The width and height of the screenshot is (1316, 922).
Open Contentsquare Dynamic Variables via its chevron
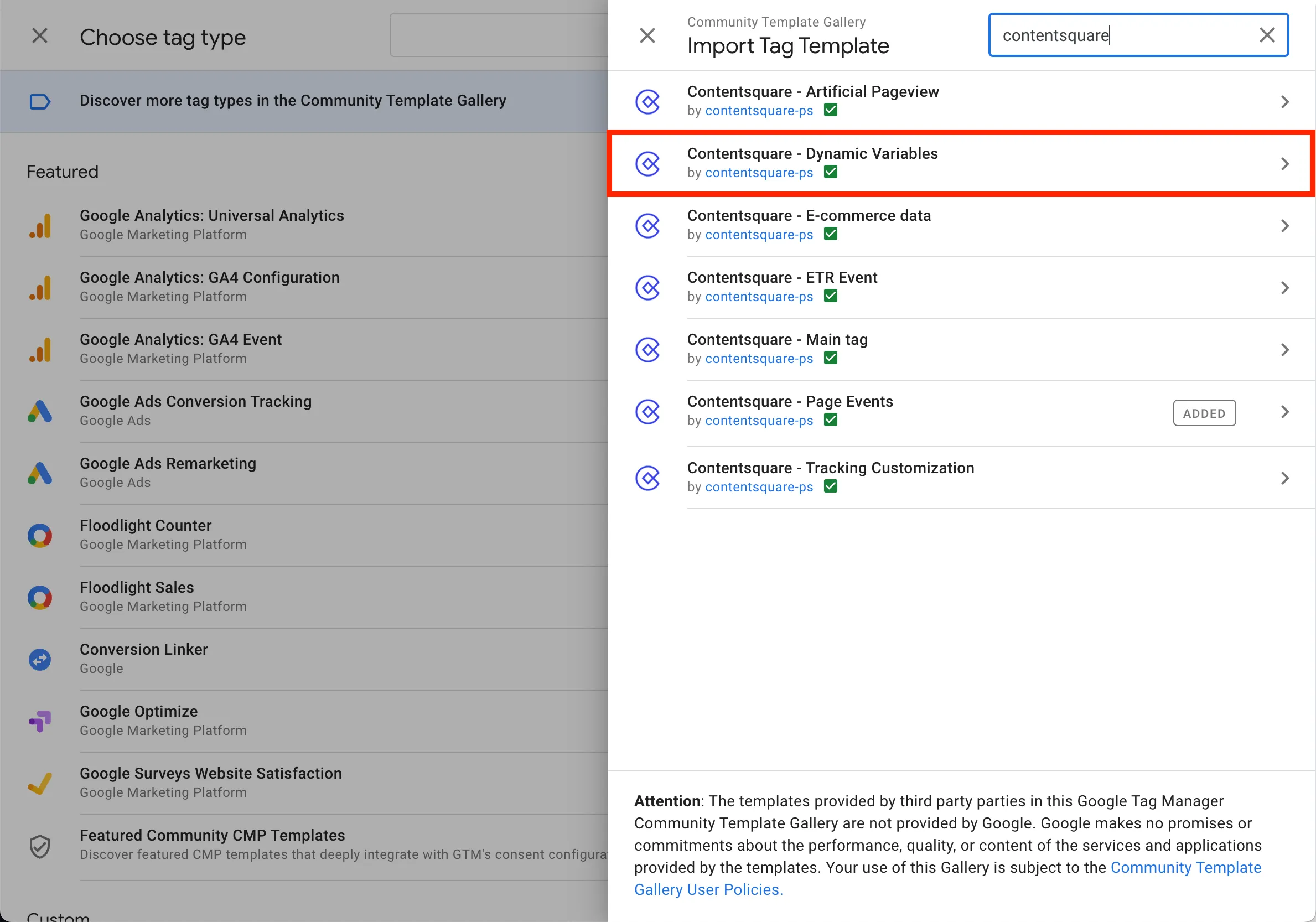point(1284,164)
